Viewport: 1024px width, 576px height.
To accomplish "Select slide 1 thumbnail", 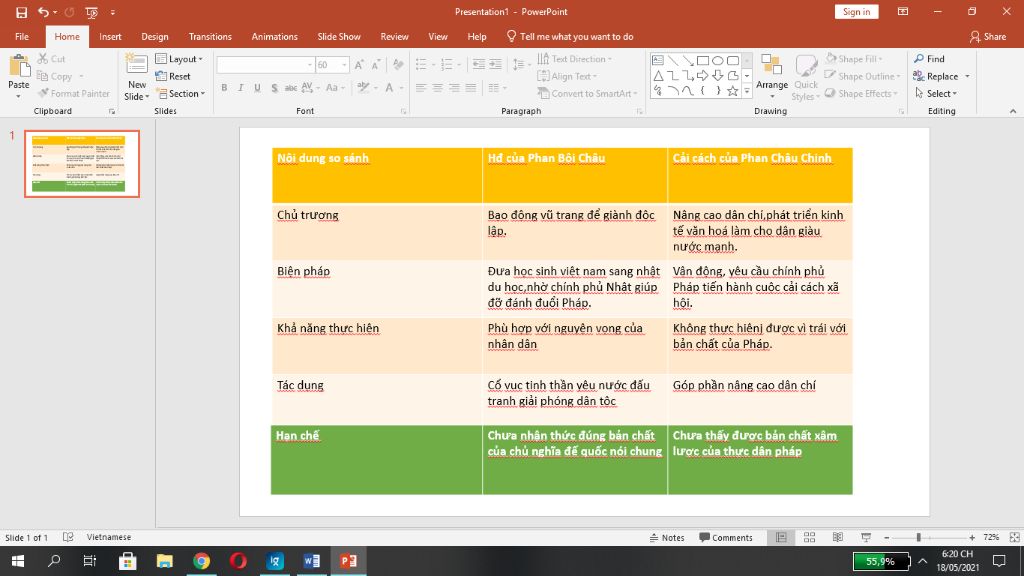I will pyautogui.click(x=82, y=164).
